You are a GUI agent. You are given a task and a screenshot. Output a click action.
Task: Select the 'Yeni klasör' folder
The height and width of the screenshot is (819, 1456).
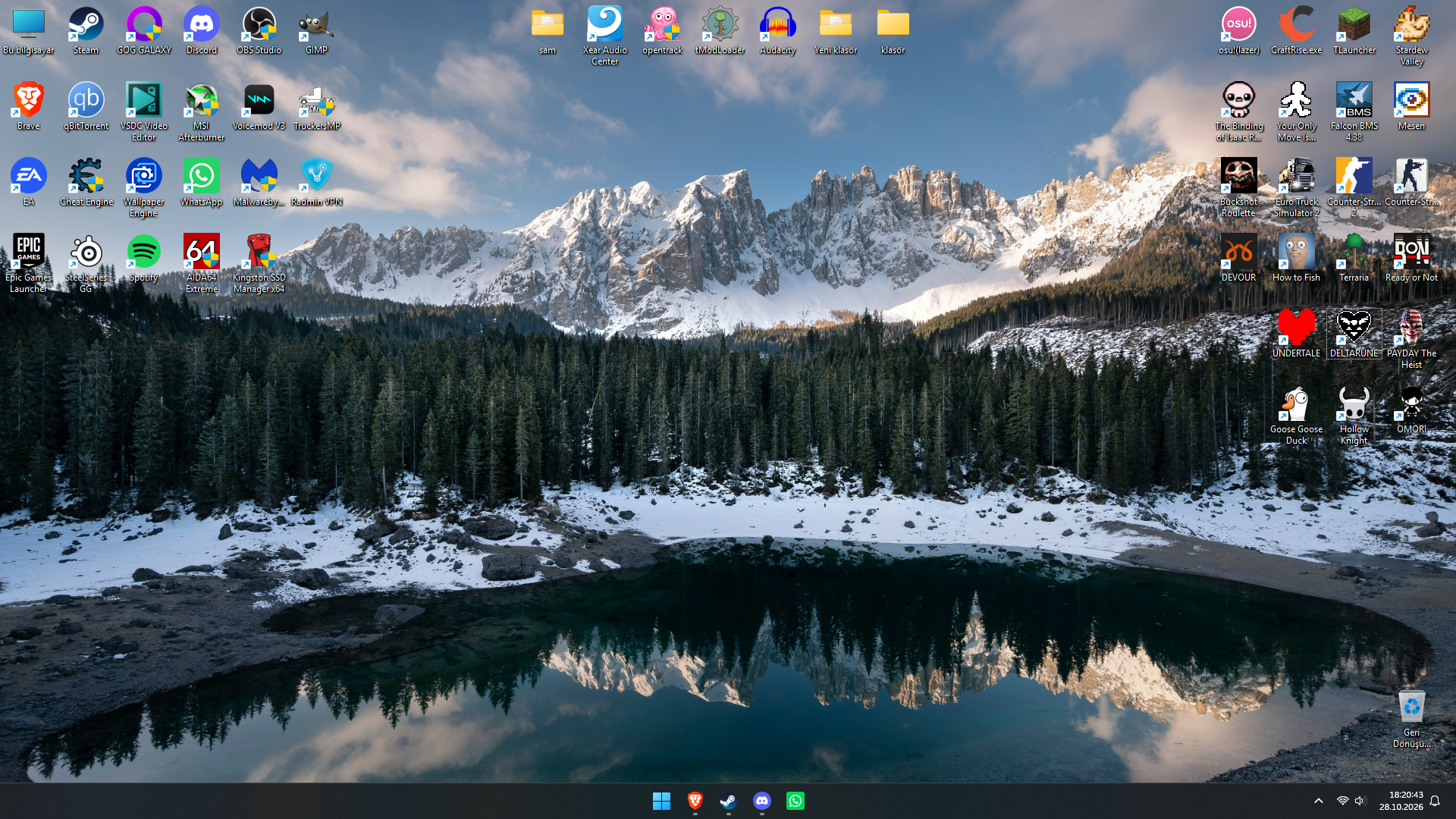click(835, 31)
